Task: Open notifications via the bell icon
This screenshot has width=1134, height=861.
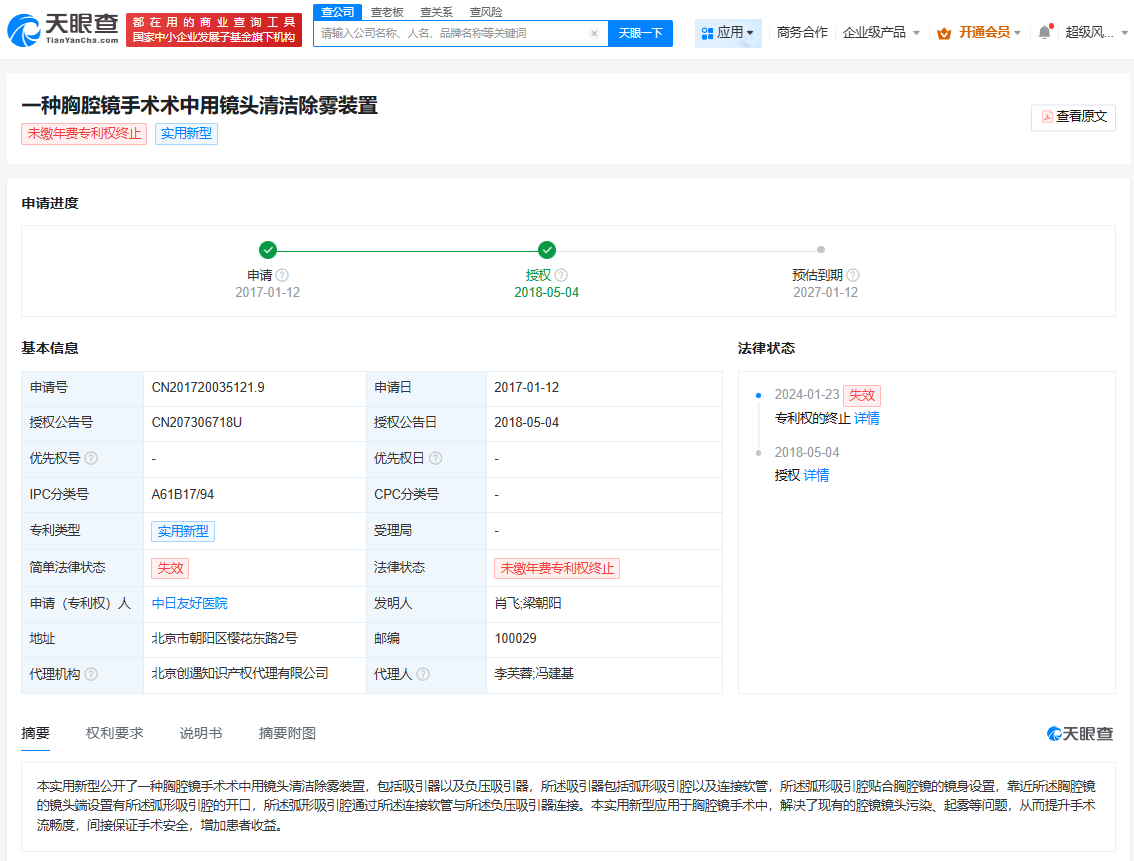Action: [x=1044, y=31]
